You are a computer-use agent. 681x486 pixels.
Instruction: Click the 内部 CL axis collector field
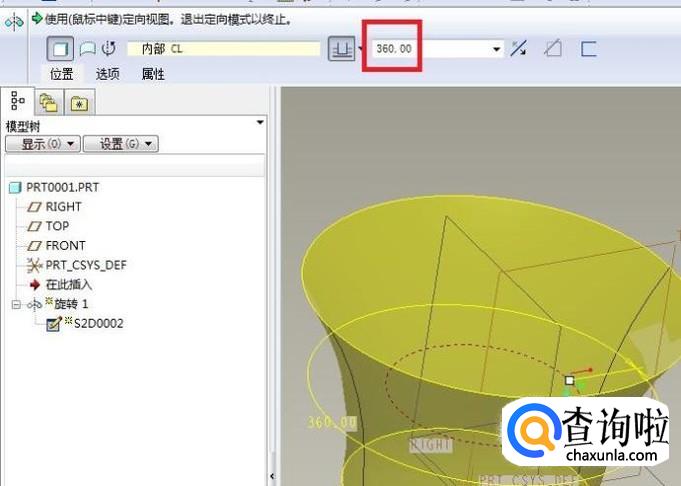[224, 49]
